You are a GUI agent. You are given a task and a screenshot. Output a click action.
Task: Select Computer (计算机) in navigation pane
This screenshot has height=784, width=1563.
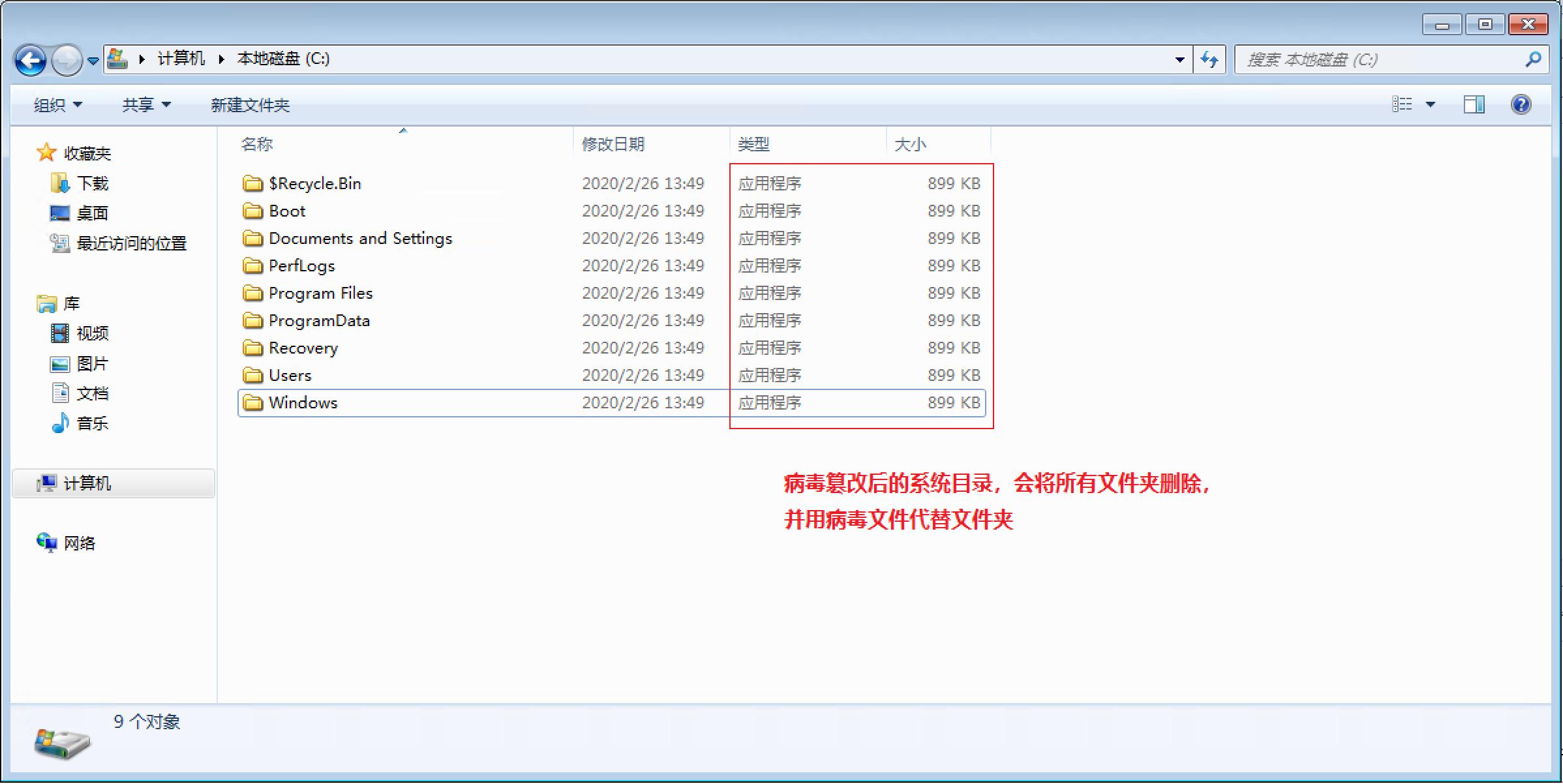tap(87, 483)
